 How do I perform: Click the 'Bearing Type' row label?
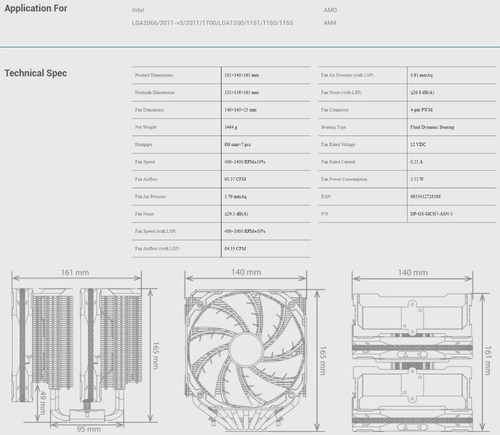point(333,127)
